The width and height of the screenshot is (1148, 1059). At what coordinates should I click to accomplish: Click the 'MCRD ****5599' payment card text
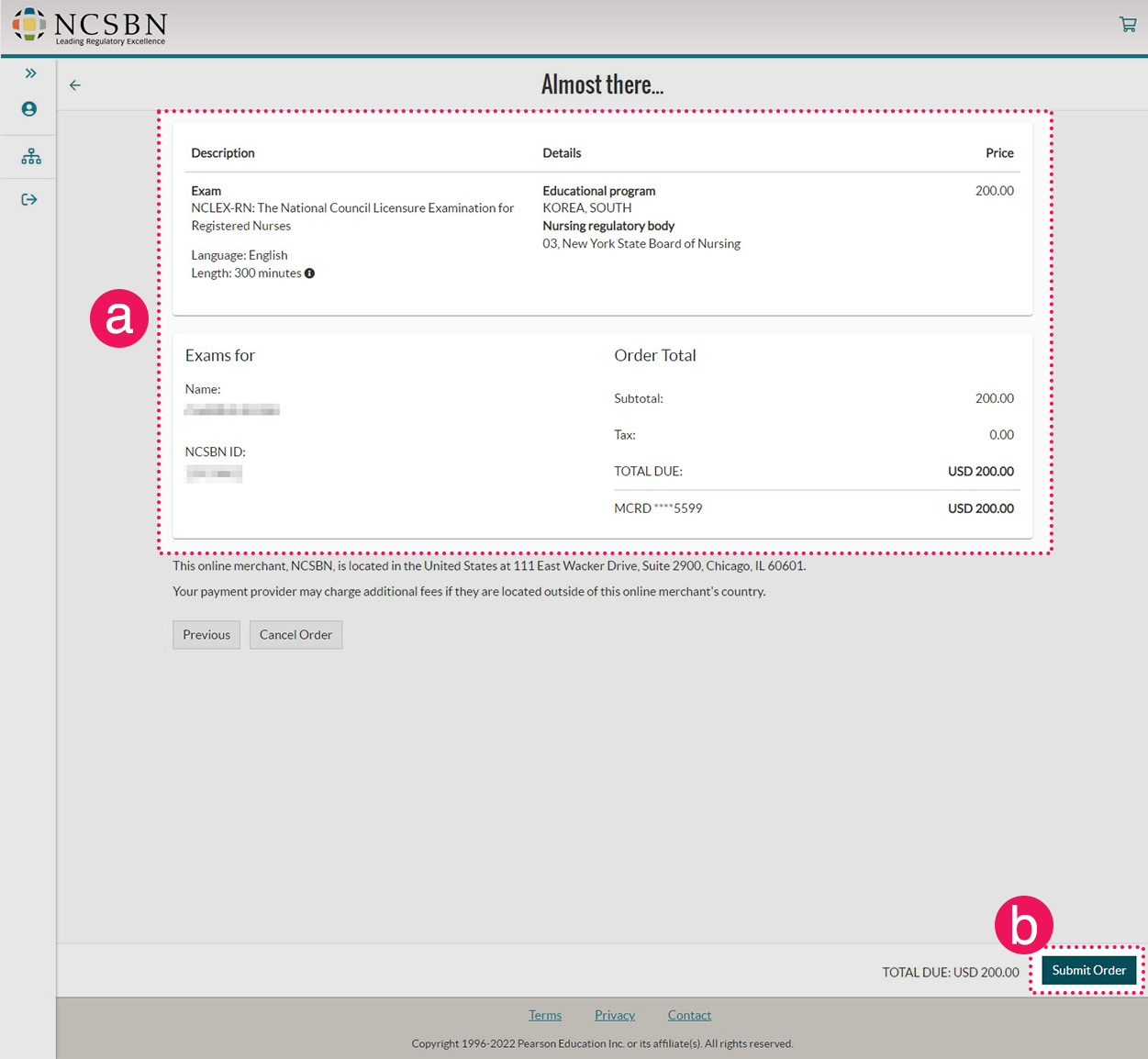point(658,508)
